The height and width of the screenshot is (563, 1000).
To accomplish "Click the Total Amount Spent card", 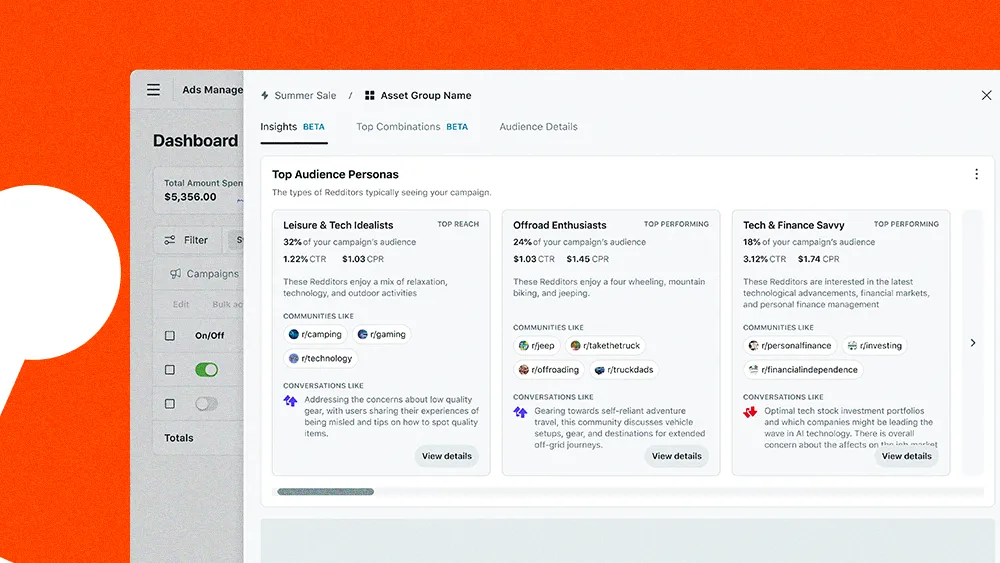I will 199,191.
